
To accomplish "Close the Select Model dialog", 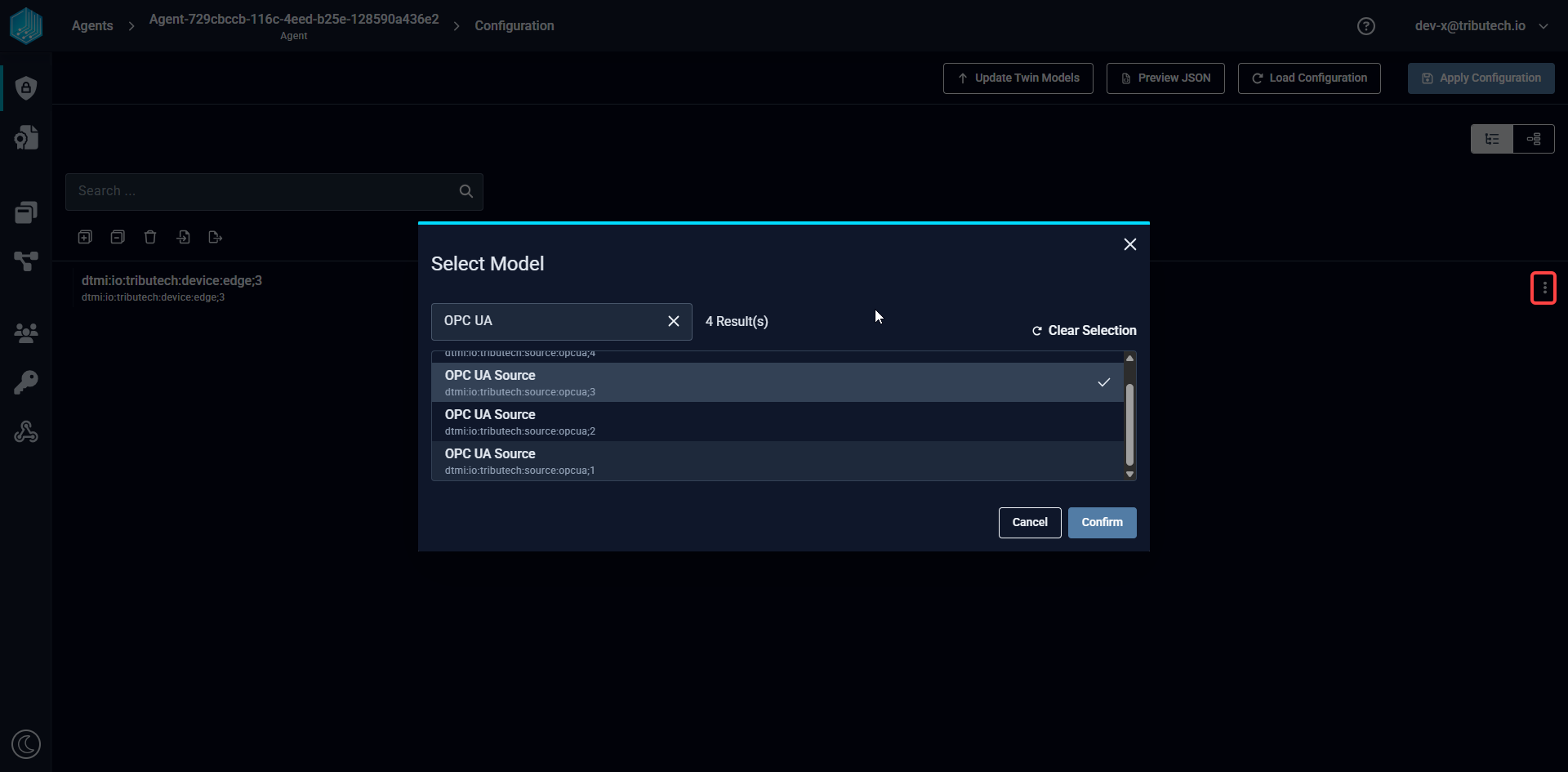I will (1130, 244).
